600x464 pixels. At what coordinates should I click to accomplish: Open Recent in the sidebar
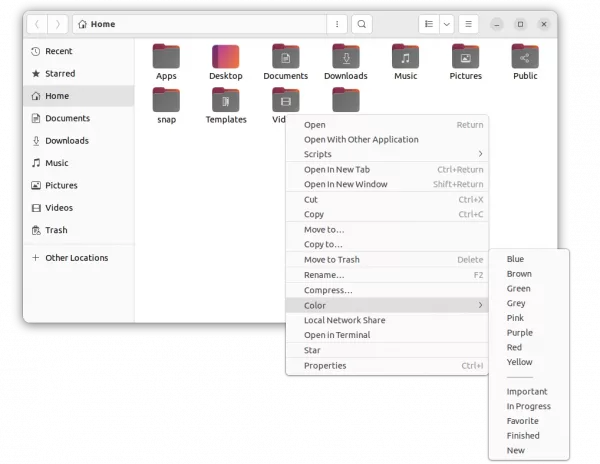[x=79, y=51]
